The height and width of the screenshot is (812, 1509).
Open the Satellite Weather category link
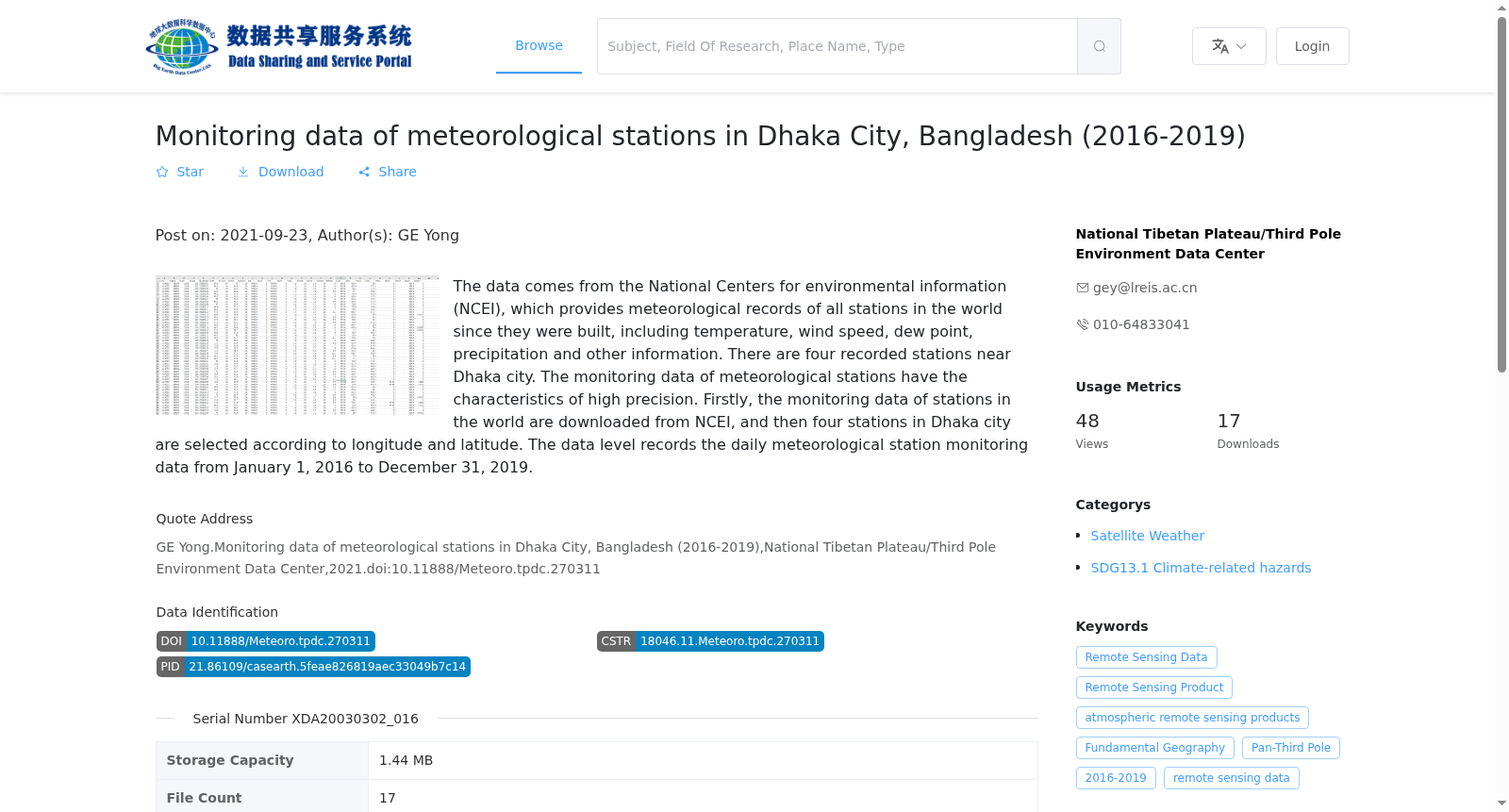coord(1147,536)
